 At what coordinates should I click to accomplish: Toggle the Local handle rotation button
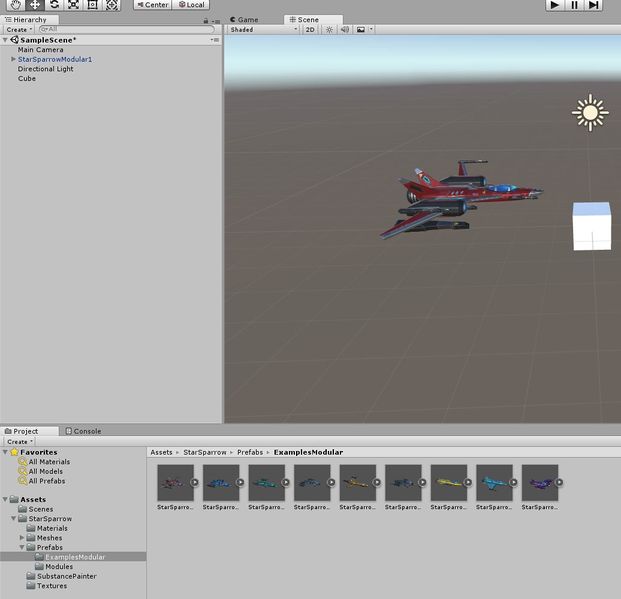[x=191, y=5]
